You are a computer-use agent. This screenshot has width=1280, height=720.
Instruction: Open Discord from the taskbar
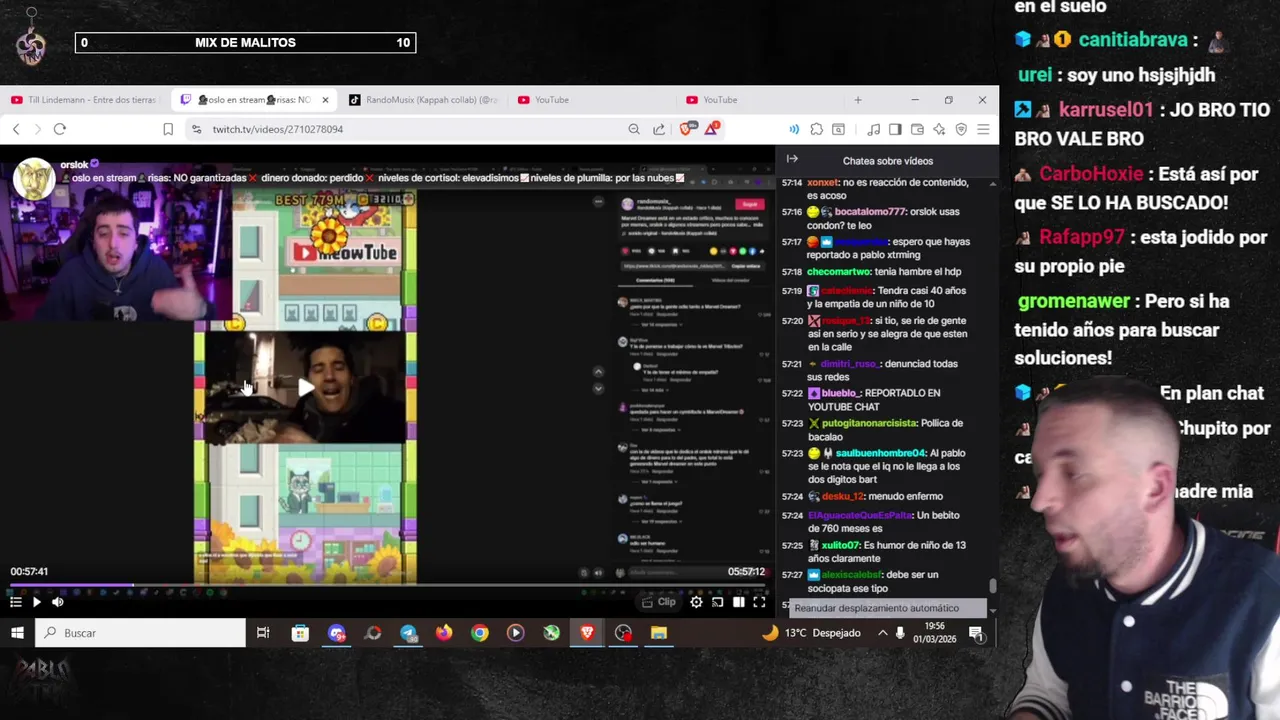tap(337, 633)
